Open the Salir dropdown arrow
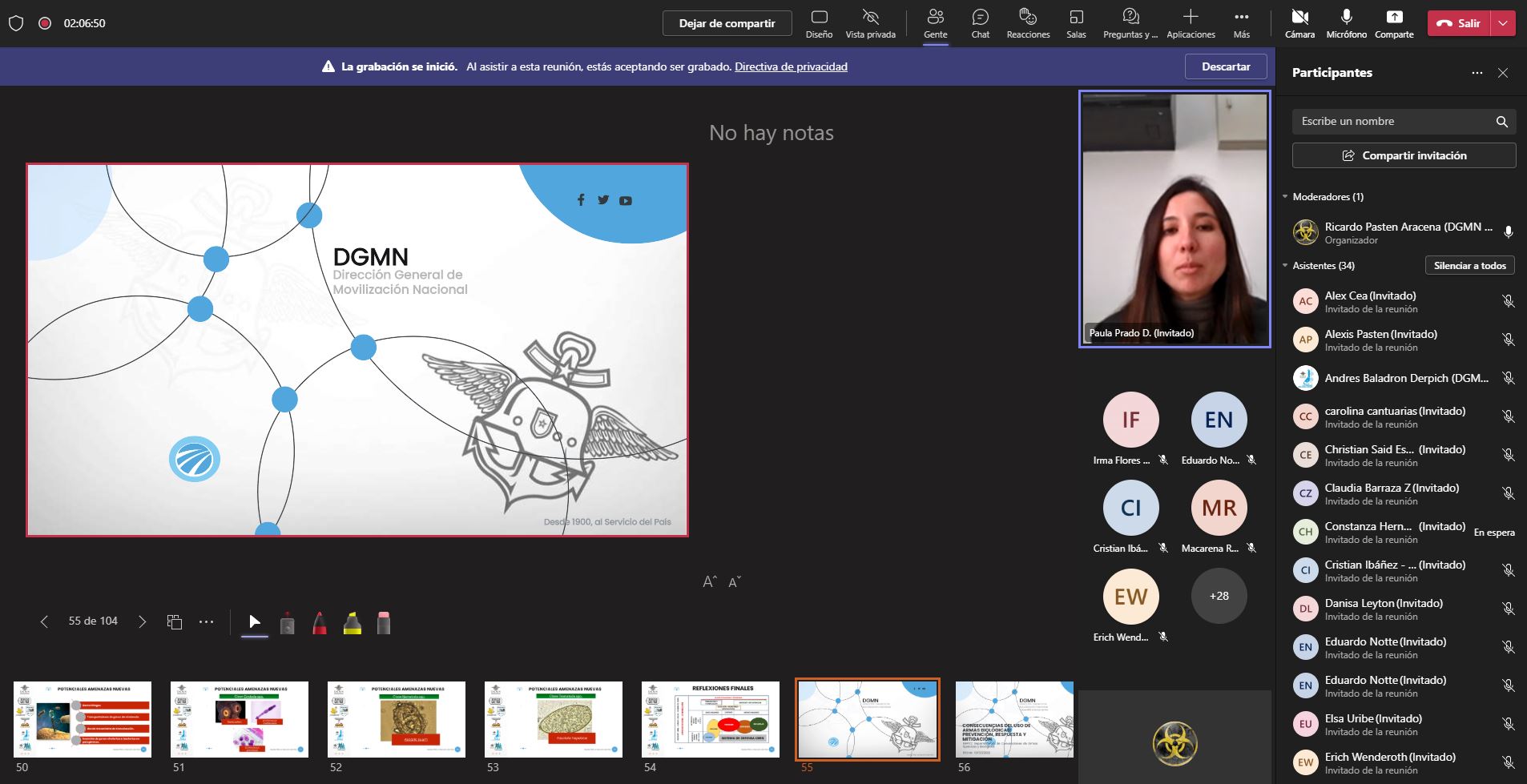Image resolution: width=1527 pixels, height=784 pixels. coord(1503,23)
